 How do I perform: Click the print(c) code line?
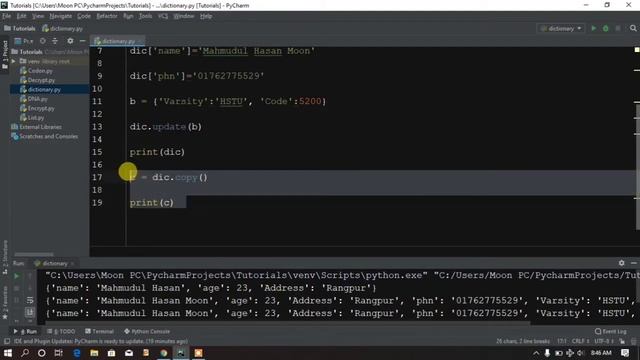[x=152, y=202]
